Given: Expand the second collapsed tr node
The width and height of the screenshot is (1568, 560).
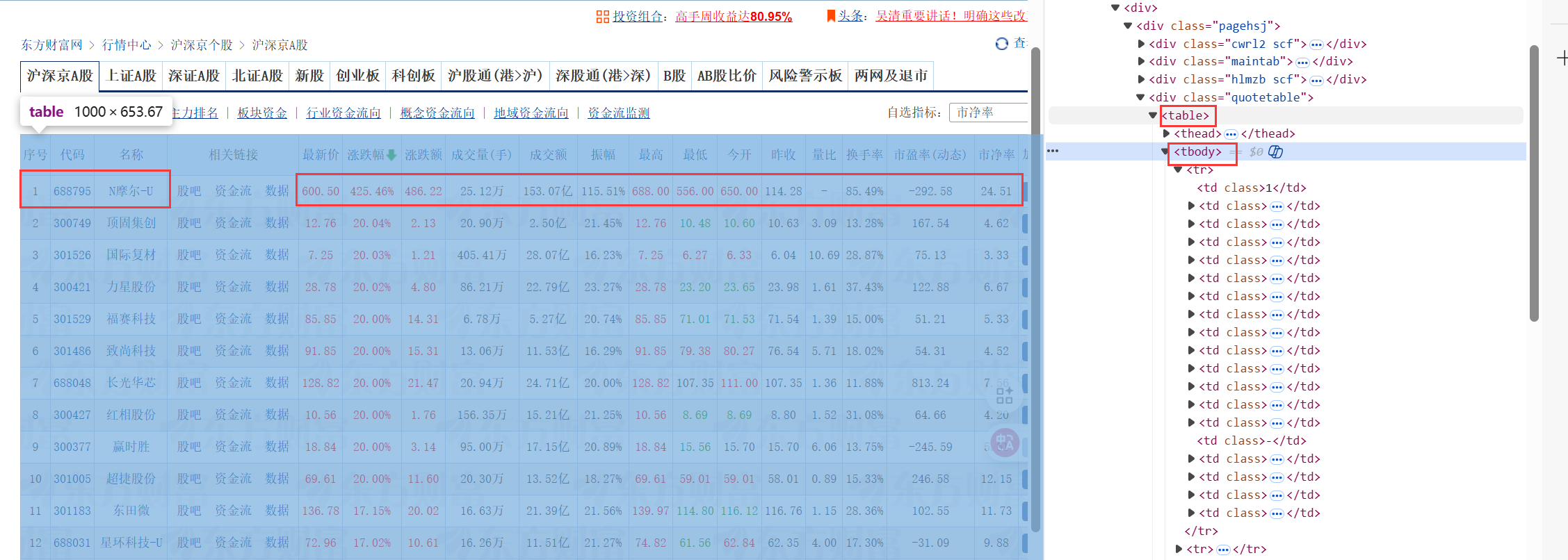Looking at the screenshot, I should (x=1179, y=549).
